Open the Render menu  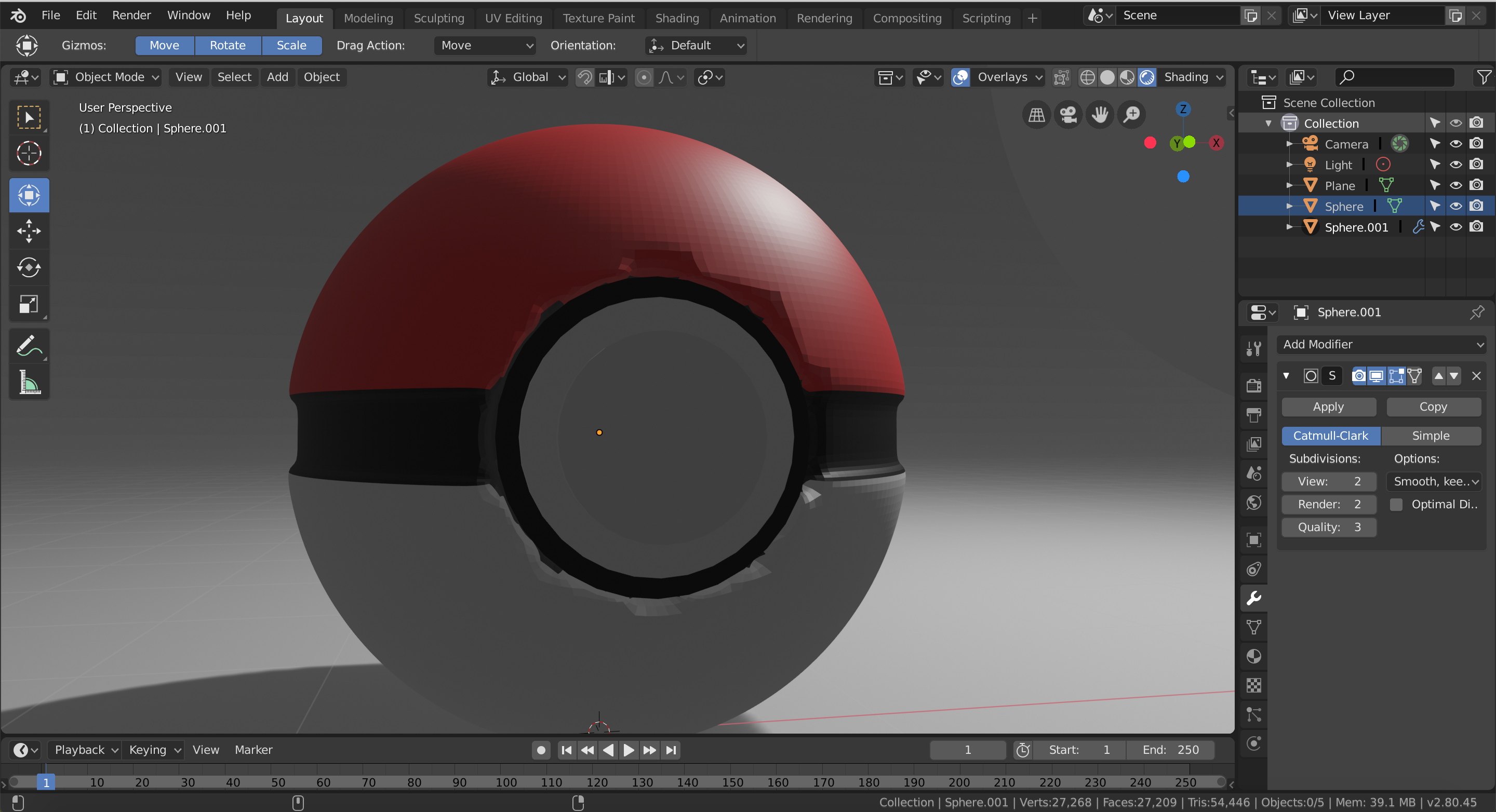click(x=131, y=15)
